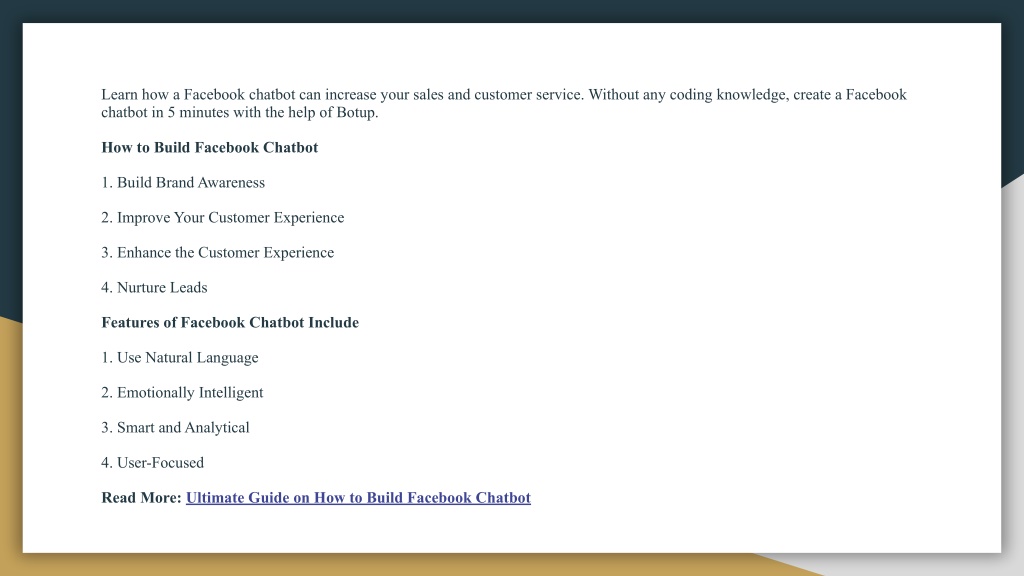Image resolution: width=1024 pixels, height=576 pixels.
Task: Click "Enhance the Customer Experience" line
Action: coord(217,253)
